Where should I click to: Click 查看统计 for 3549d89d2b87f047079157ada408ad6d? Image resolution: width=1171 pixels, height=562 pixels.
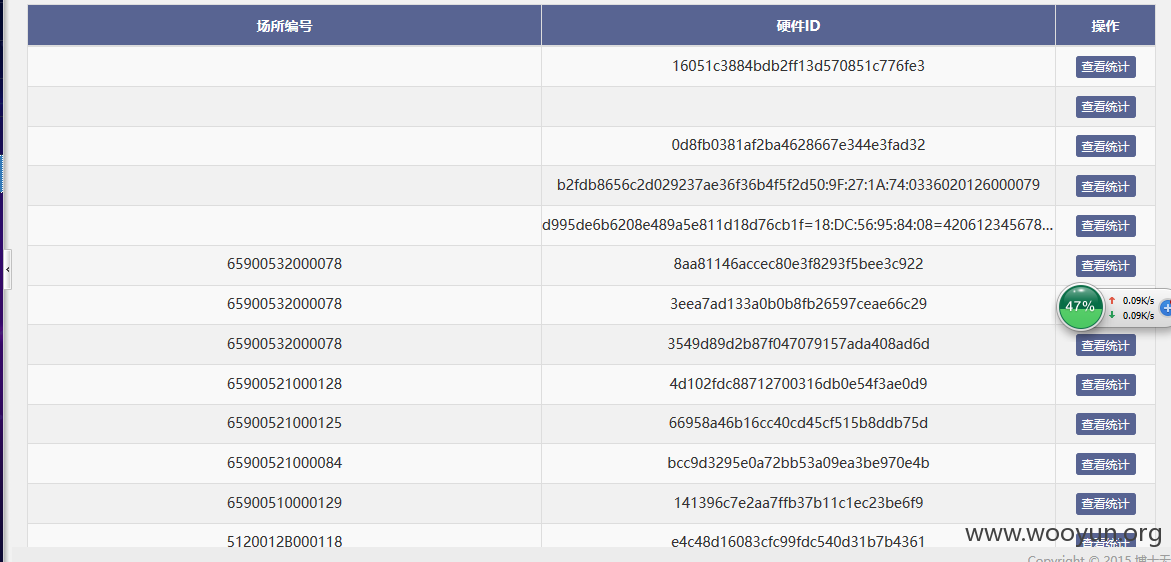point(1105,345)
